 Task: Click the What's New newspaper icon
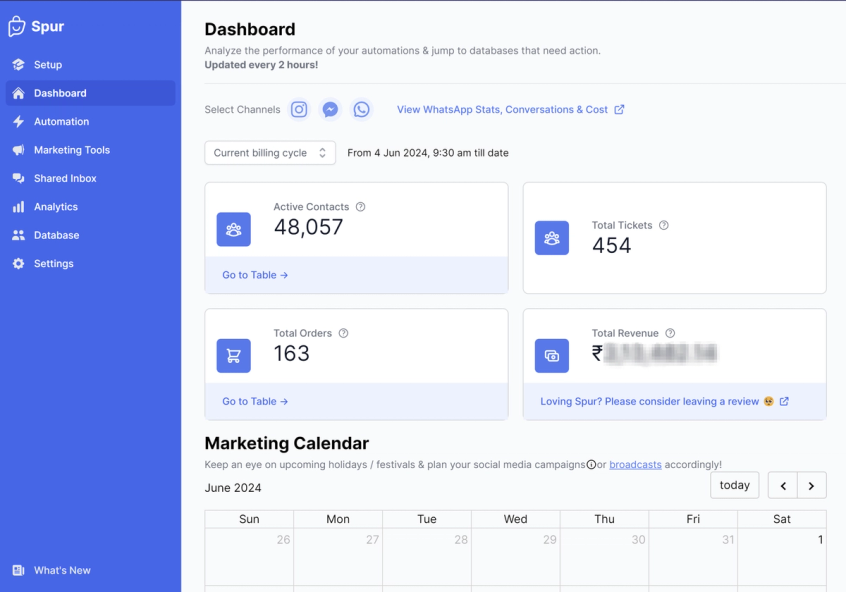pyautogui.click(x=18, y=570)
